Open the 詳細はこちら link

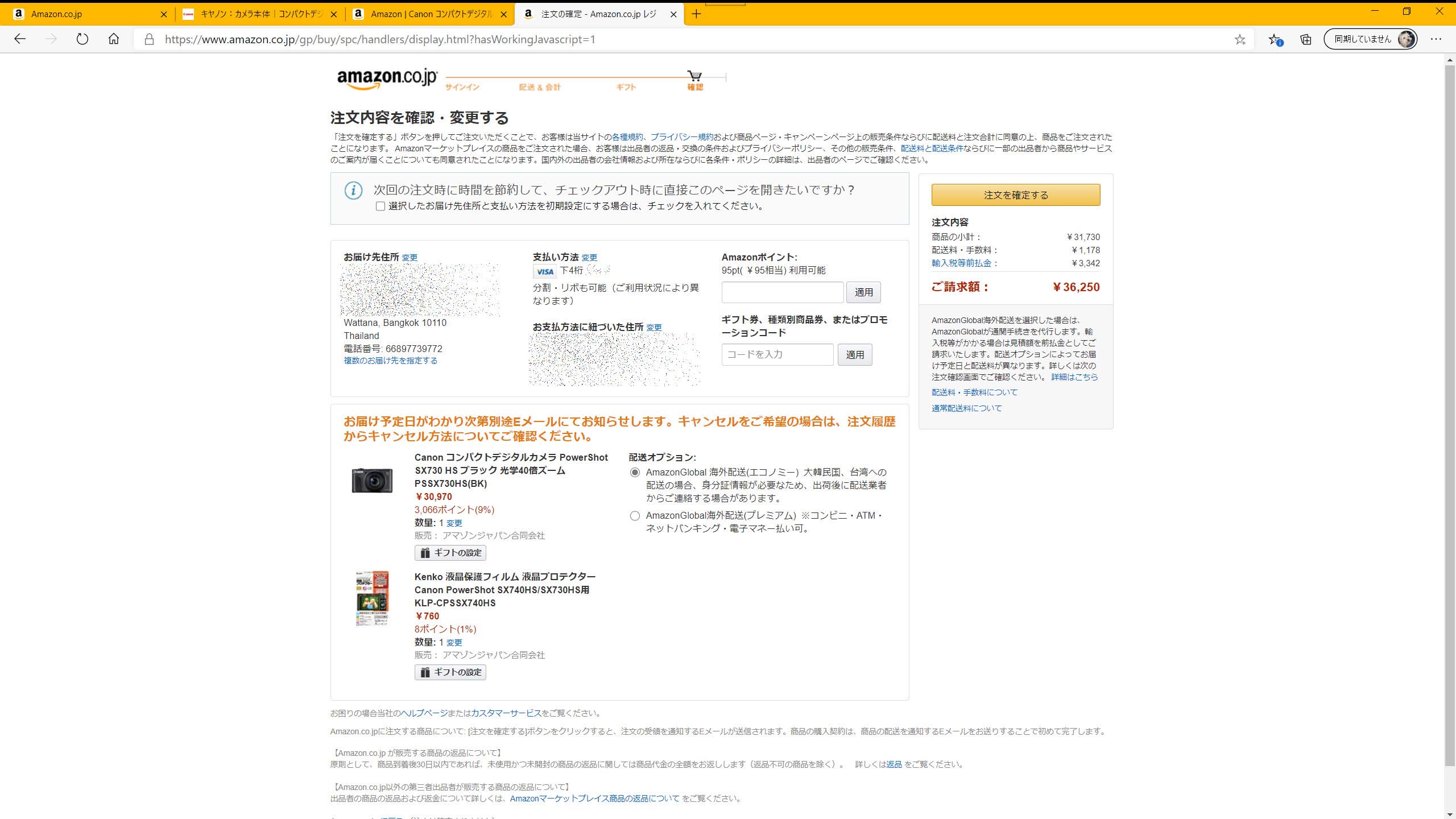pos(1074,377)
